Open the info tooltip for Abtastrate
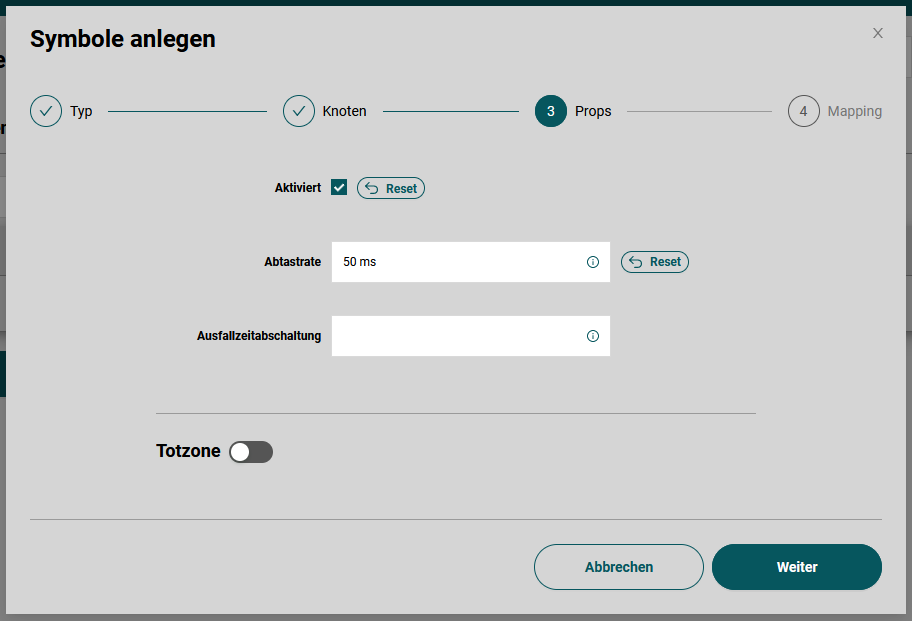Viewport: 912px width, 621px height. pos(593,261)
